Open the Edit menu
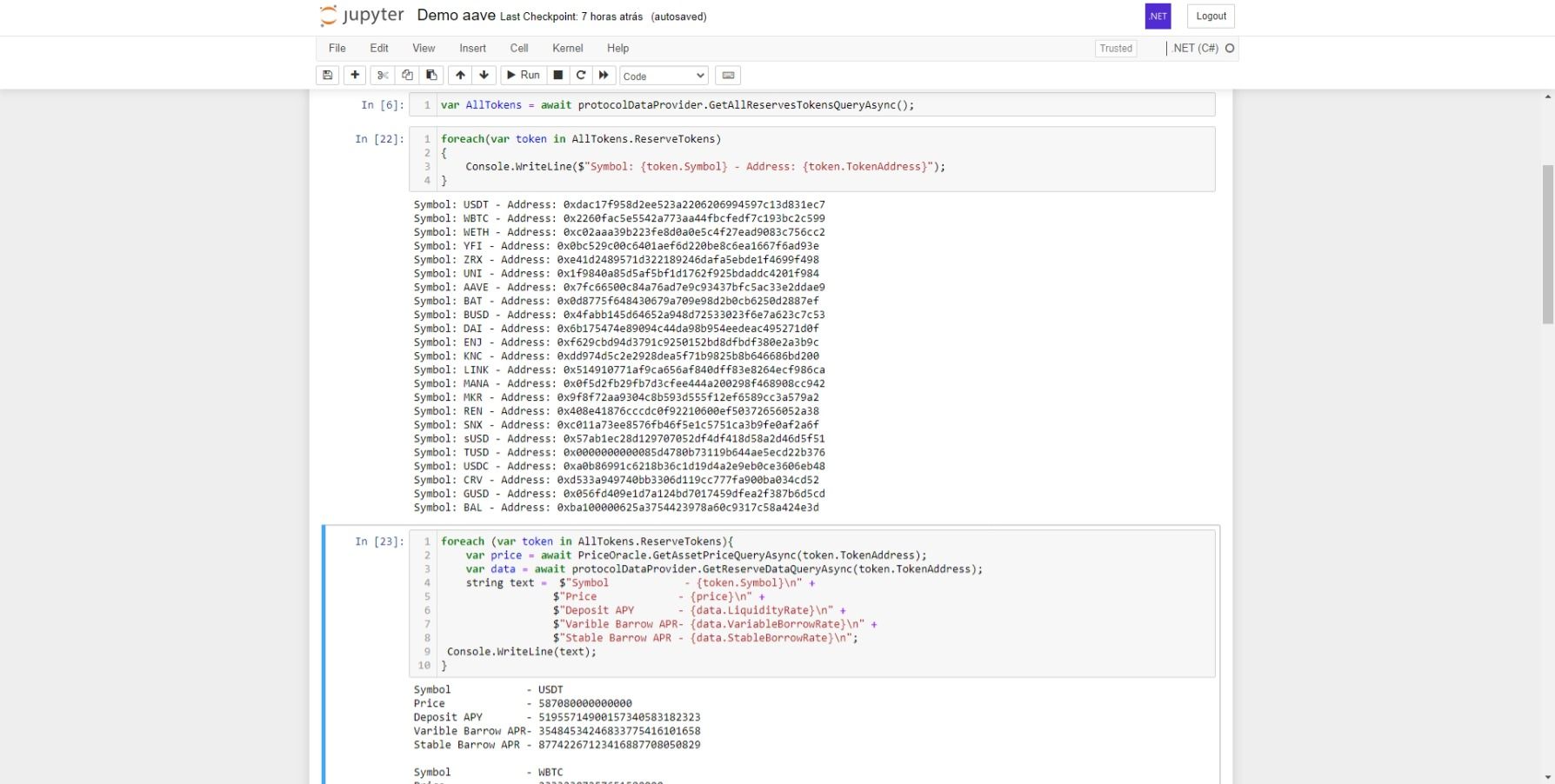The width and height of the screenshot is (1555, 784). [379, 49]
